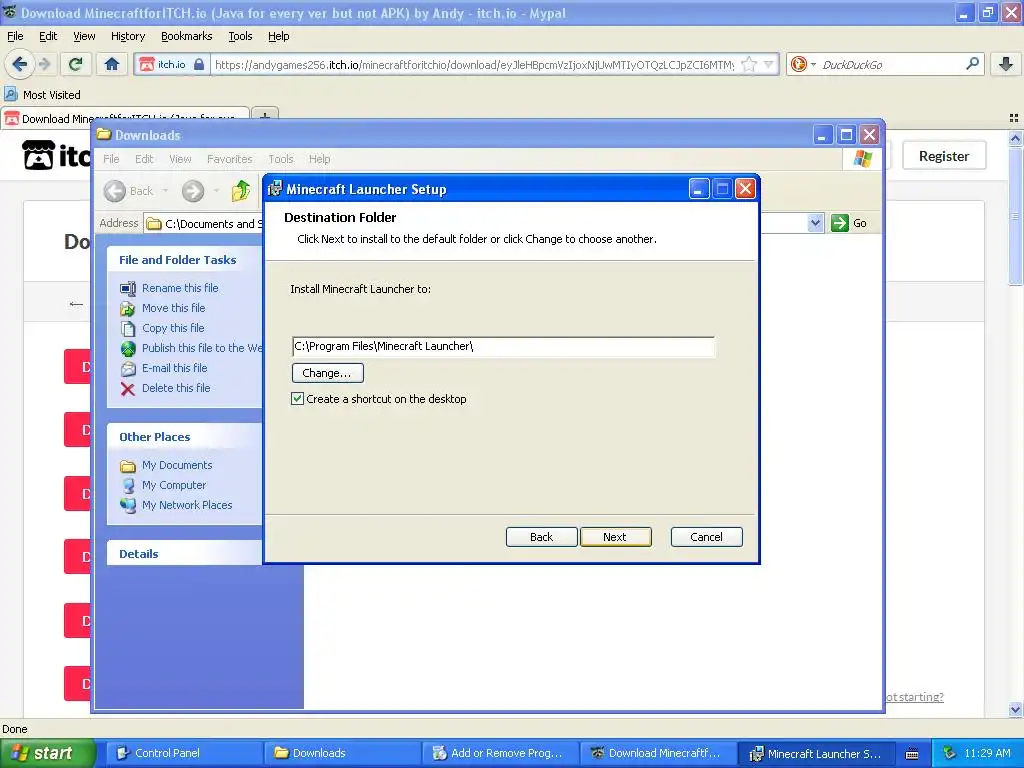Expand the Details panel header
The image size is (1024, 768).
tap(184, 554)
